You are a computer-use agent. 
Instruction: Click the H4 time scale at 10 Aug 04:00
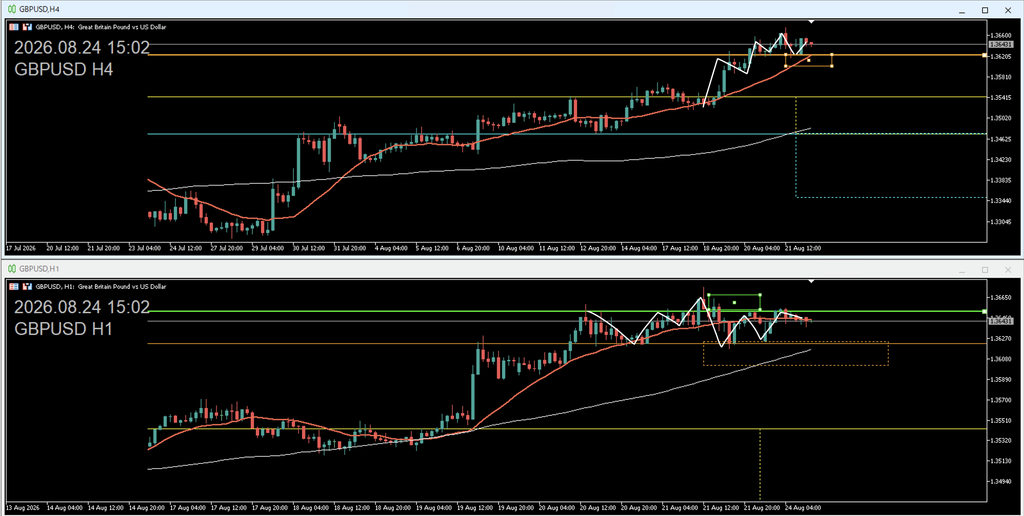516,249
